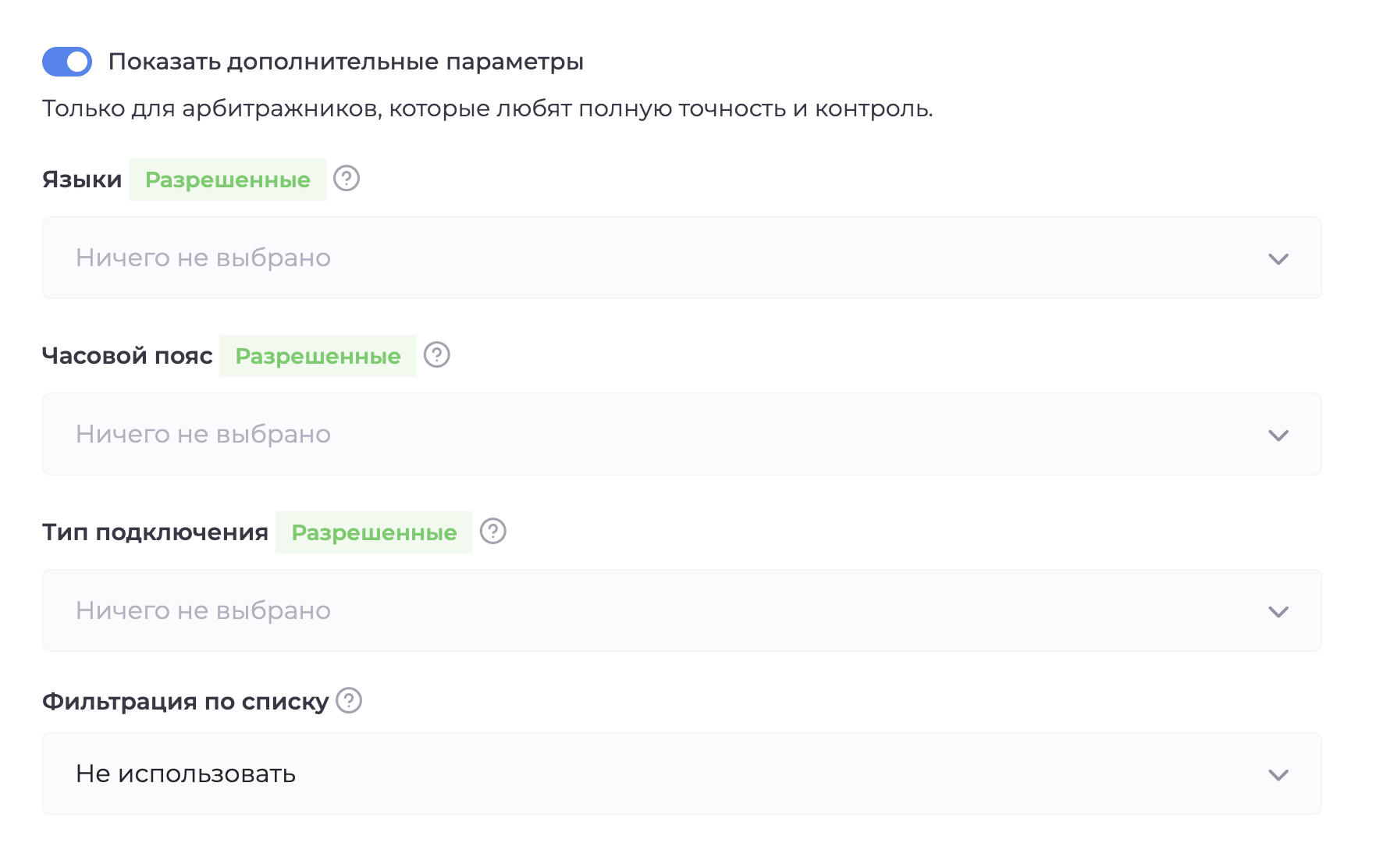Click the Разрешенные badge for Тип подключения
Viewport: 1383px width, 868px height.
(x=374, y=532)
